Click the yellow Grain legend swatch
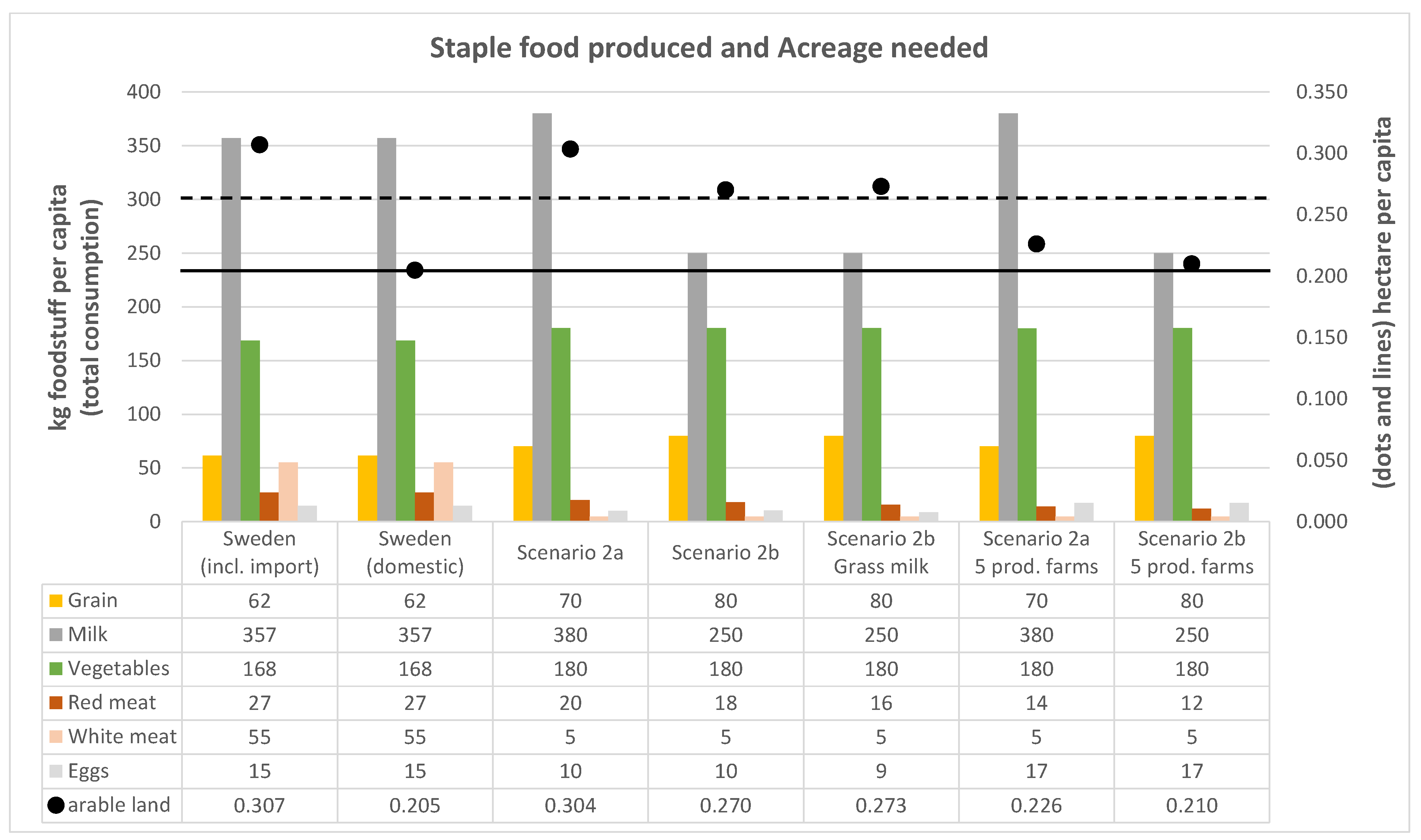The height and width of the screenshot is (840, 1421). [x=56, y=601]
